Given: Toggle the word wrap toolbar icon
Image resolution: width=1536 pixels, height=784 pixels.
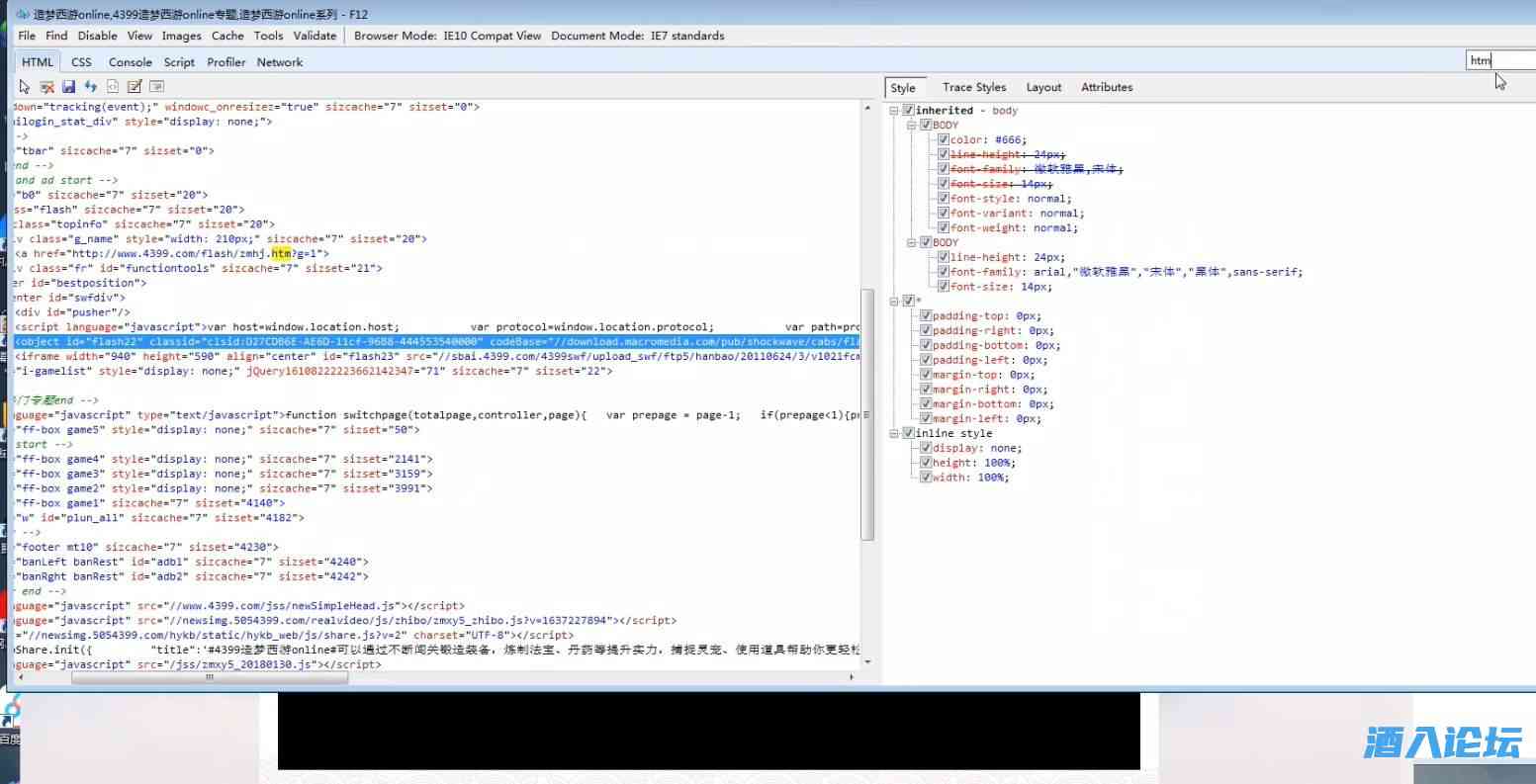Looking at the screenshot, I should click(156, 87).
